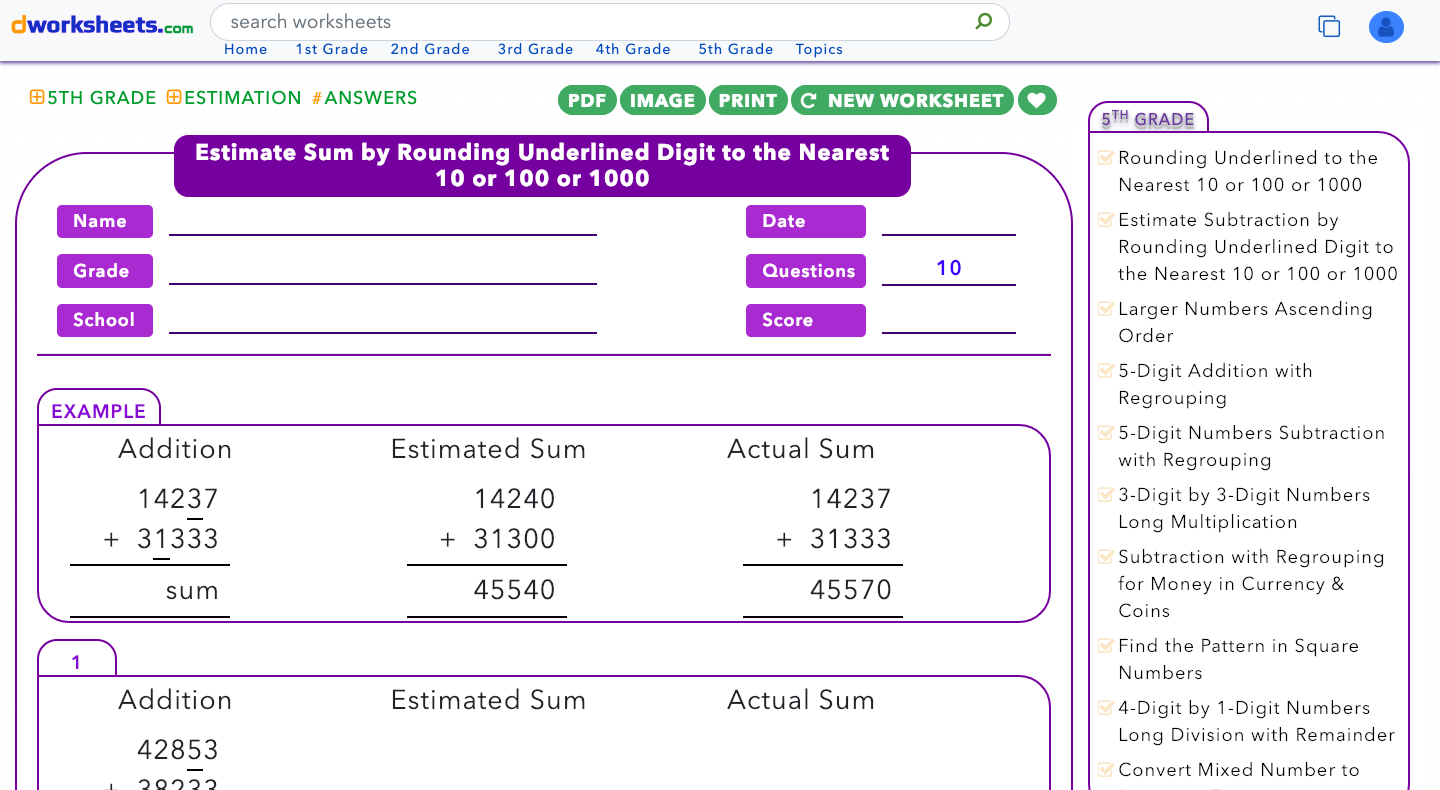This screenshot has height=790, width=1440.
Task: Generate another sheet via the refresh icon
Action: tap(808, 100)
